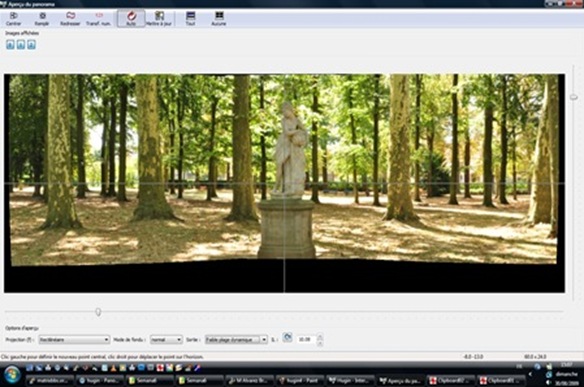Open last Clipboard taskbar window
The image size is (584, 387).
[501, 380]
